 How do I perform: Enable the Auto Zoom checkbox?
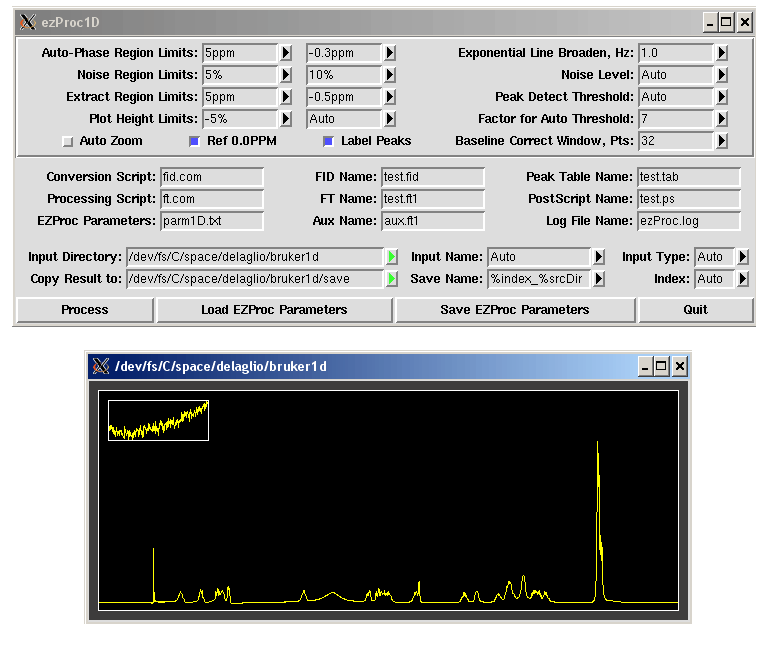click(68, 142)
